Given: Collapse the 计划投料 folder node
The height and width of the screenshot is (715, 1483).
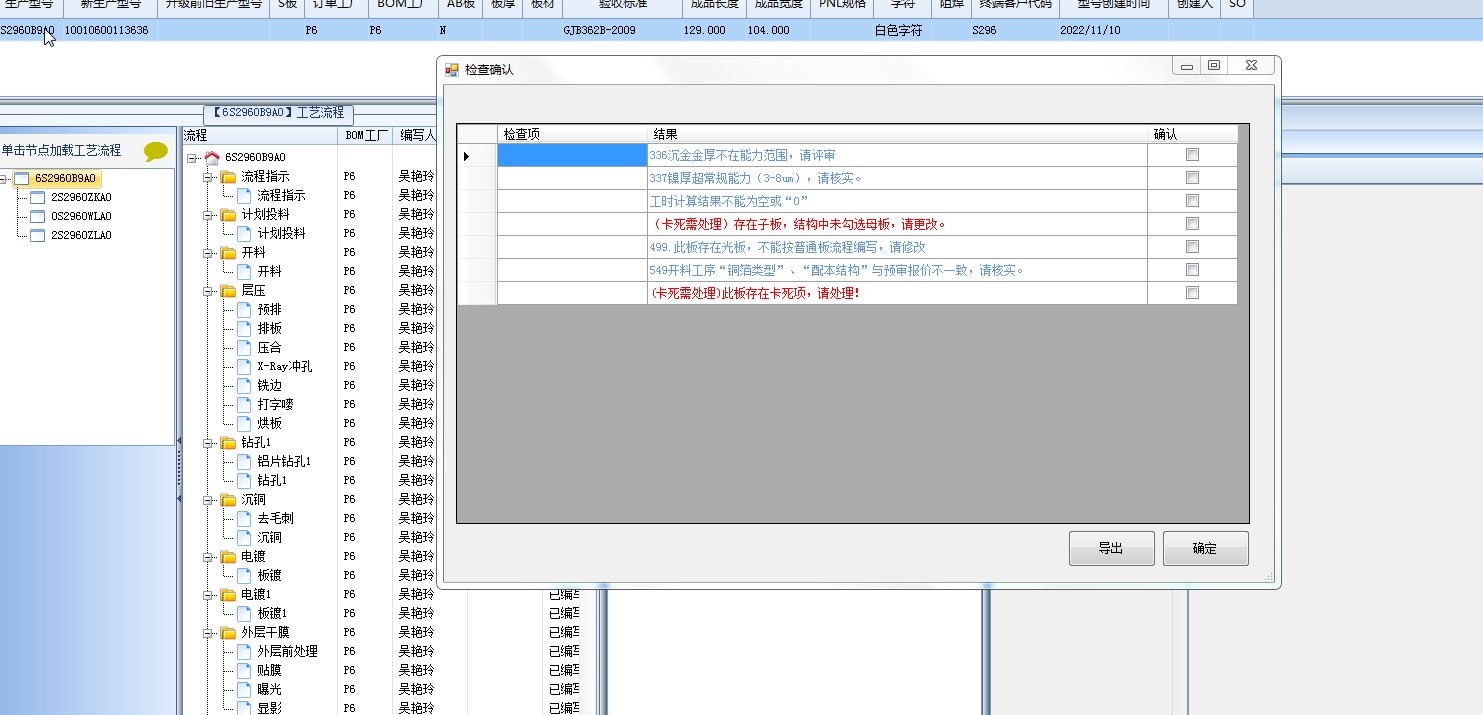Looking at the screenshot, I should coord(208,215).
